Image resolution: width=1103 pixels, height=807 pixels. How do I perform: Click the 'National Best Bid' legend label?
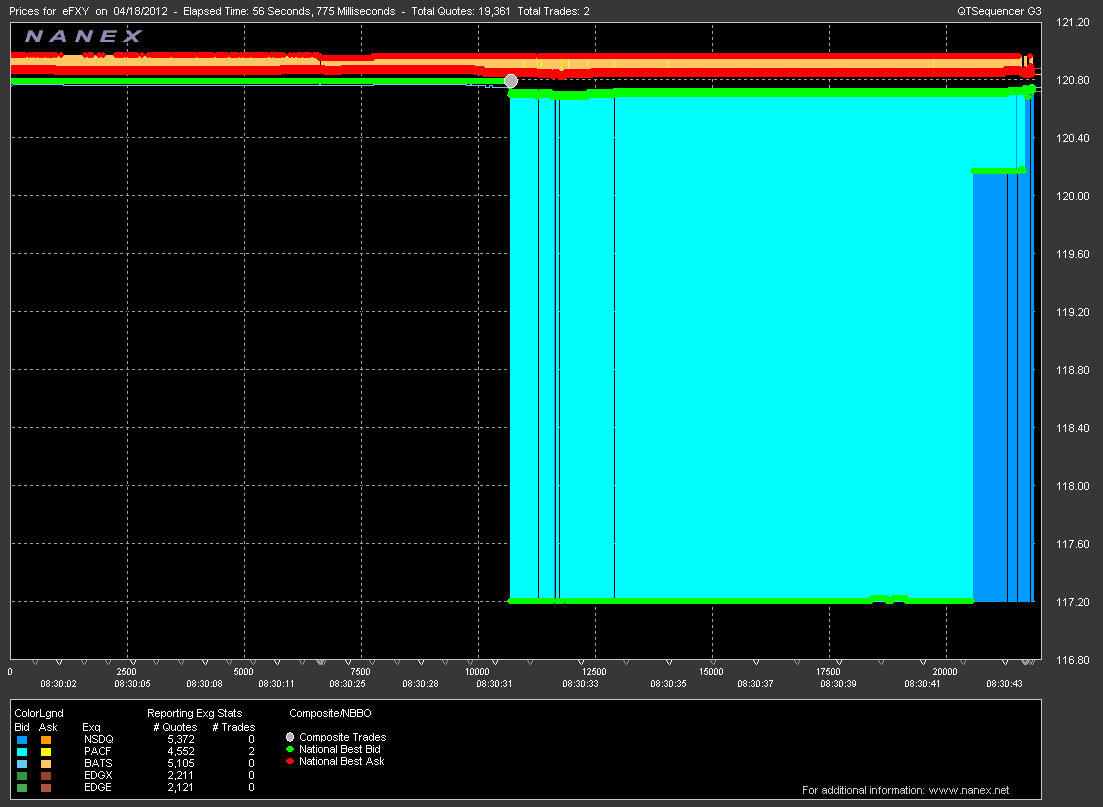coord(340,749)
